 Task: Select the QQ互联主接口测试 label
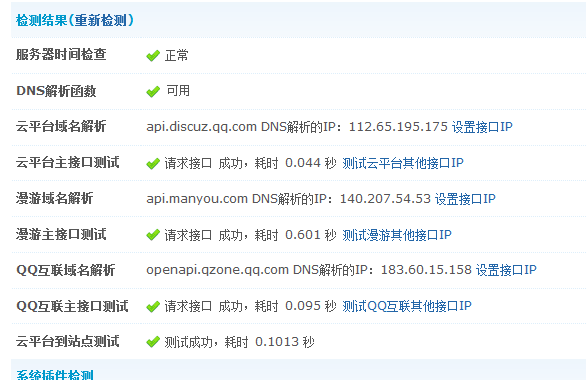click(73, 306)
